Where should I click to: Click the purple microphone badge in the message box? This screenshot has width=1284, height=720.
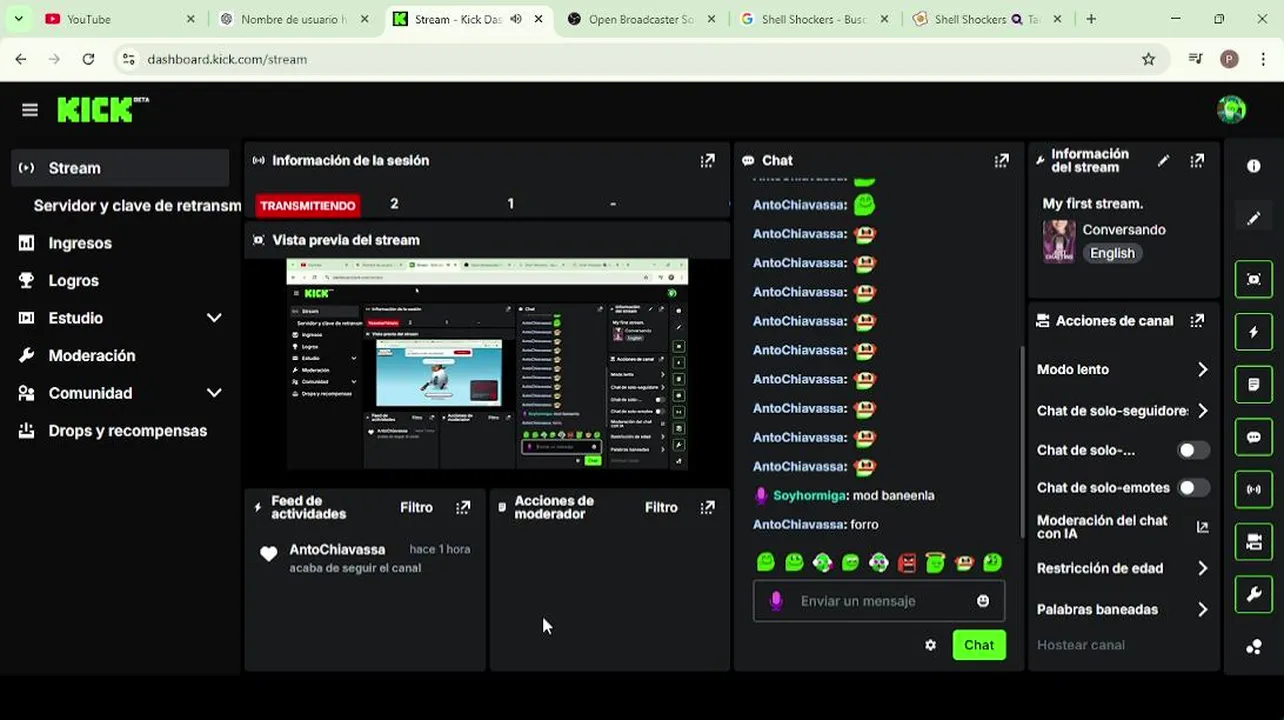tap(775, 601)
